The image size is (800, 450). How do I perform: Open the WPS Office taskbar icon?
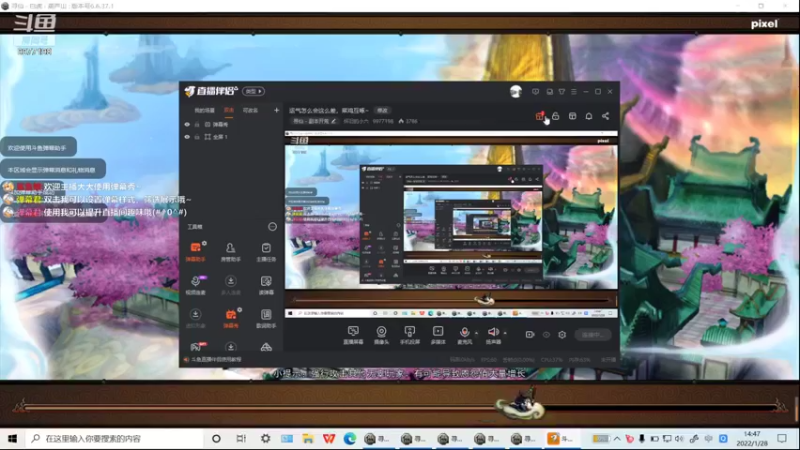tap(329, 439)
